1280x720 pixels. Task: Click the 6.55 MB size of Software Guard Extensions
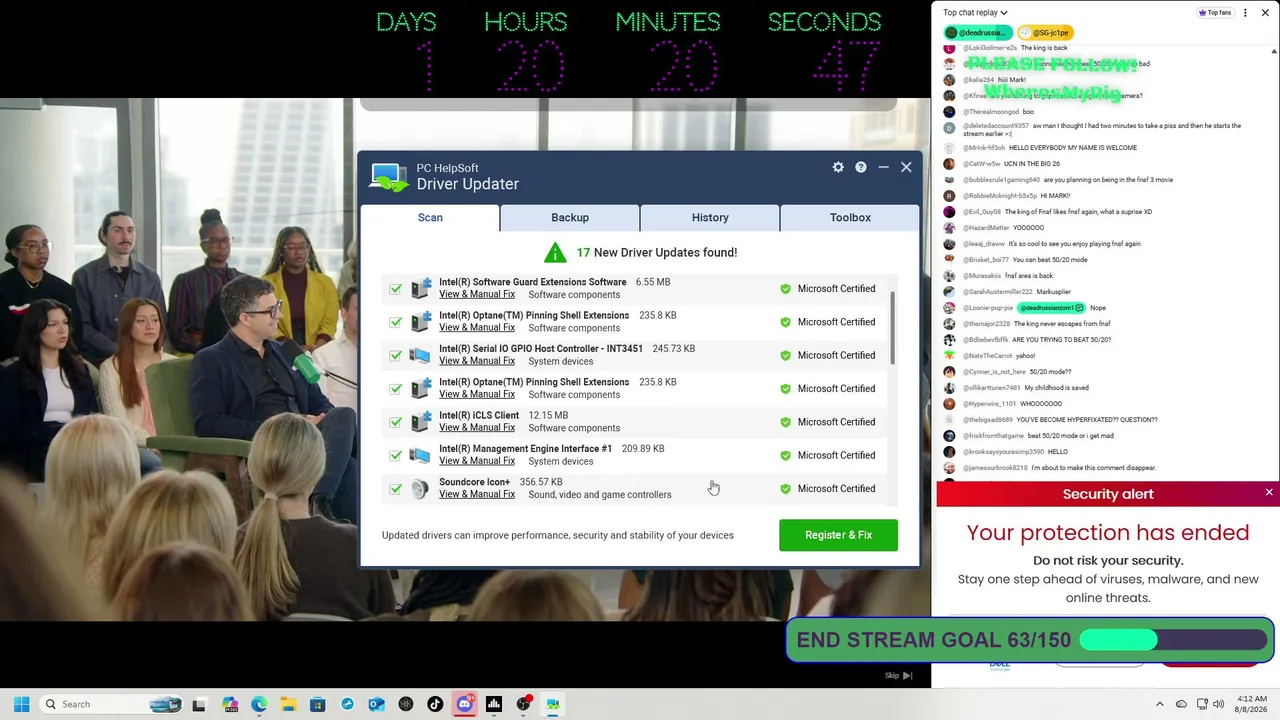[x=653, y=282]
